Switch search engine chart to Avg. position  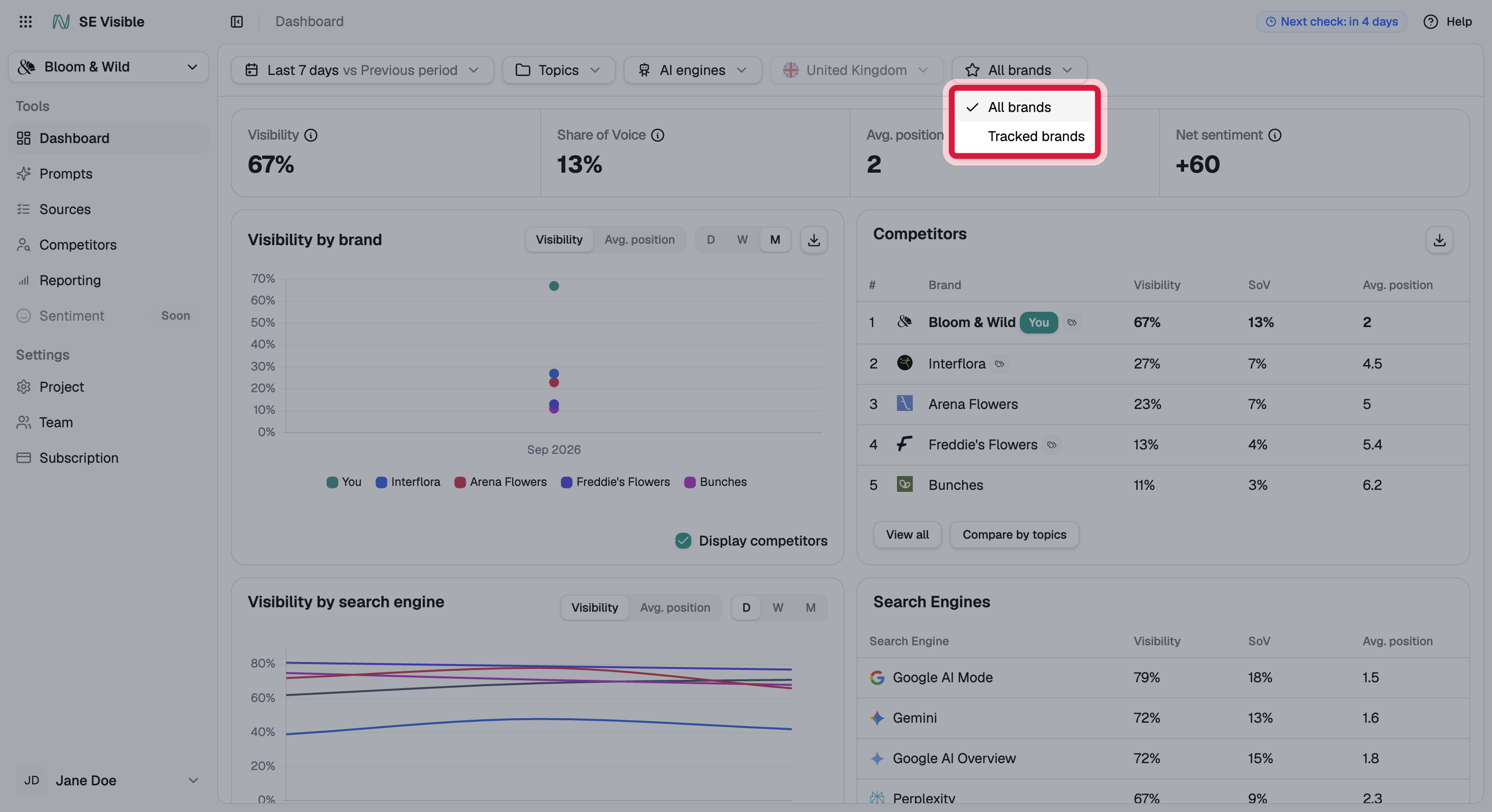[675, 608]
